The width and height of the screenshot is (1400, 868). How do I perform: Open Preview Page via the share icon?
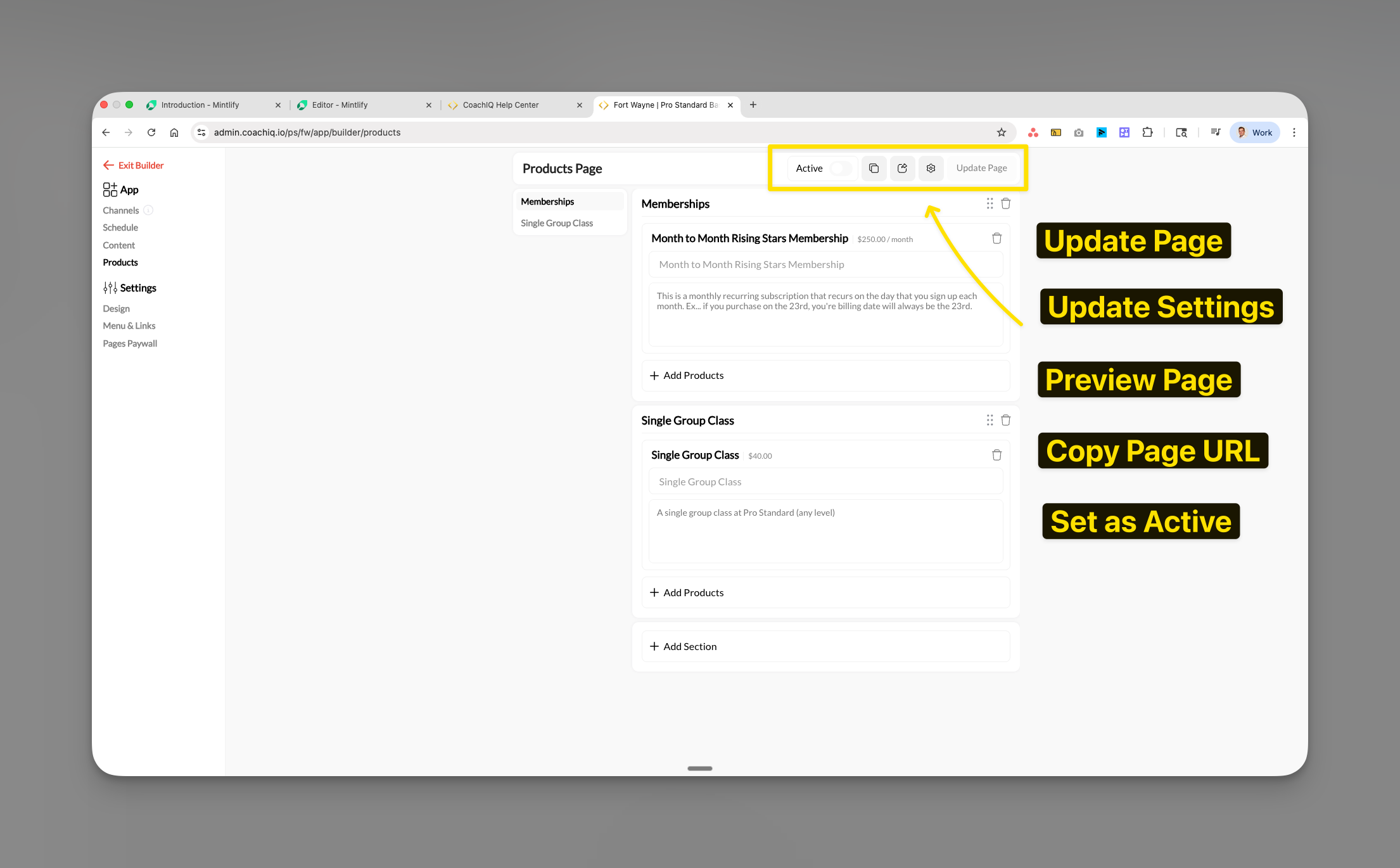(902, 168)
